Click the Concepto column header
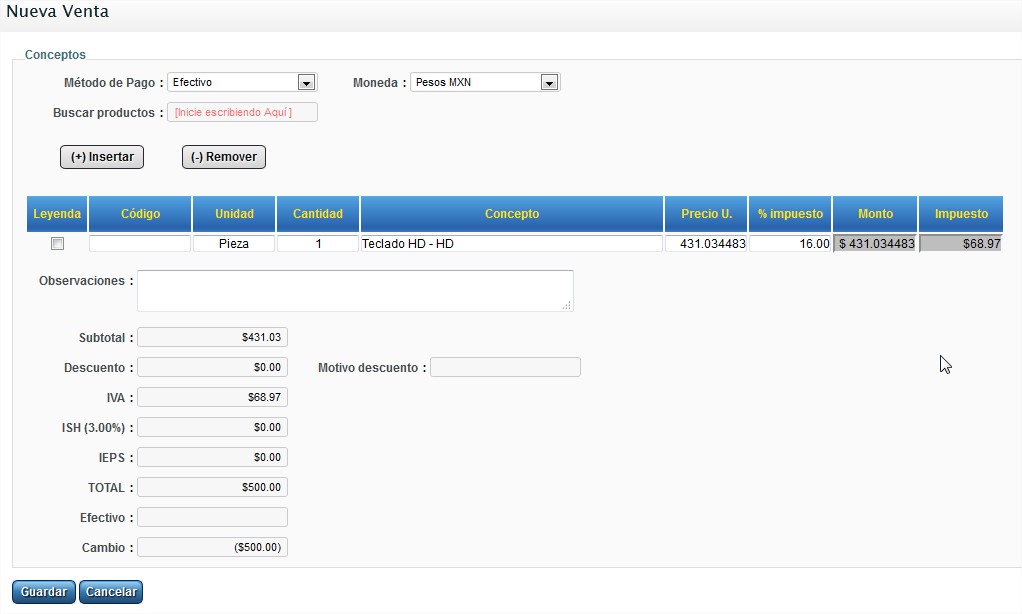The image size is (1022, 614). click(x=512, y=214)
